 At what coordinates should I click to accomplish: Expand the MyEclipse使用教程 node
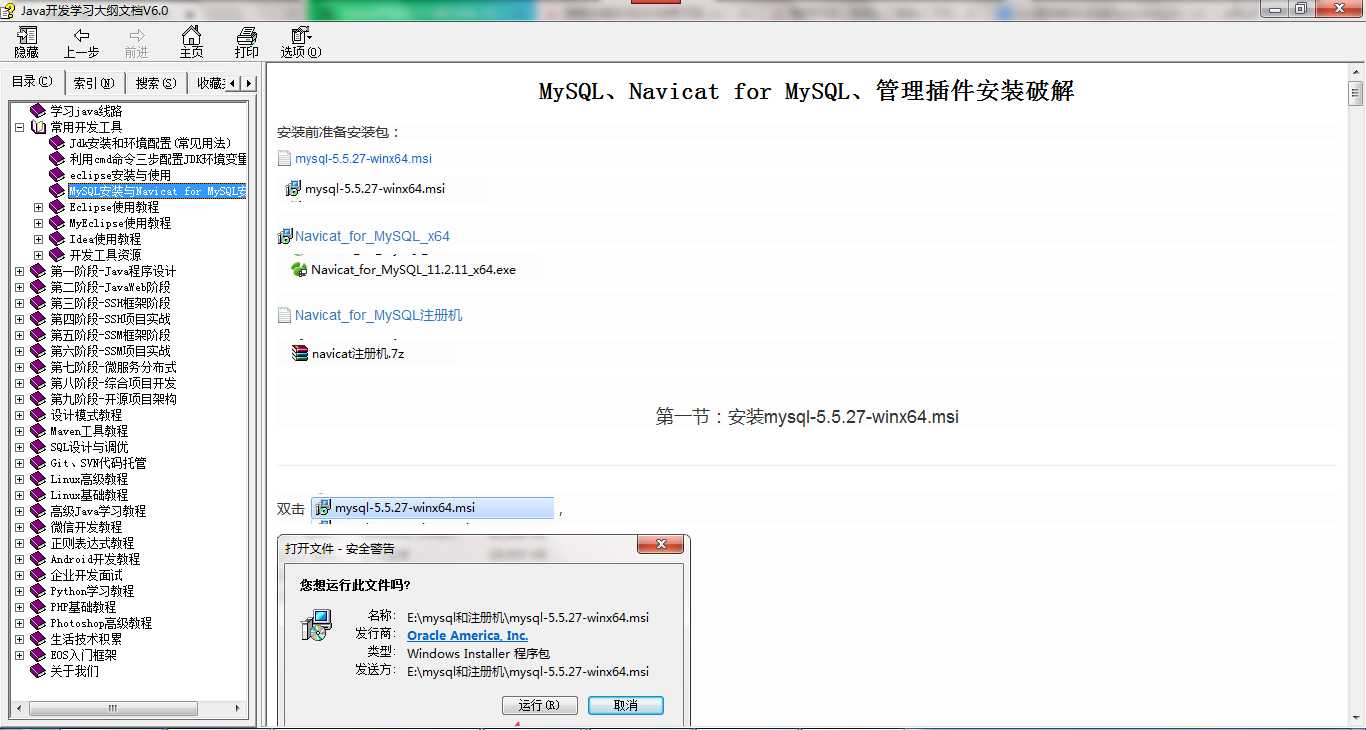coord(39,223)
